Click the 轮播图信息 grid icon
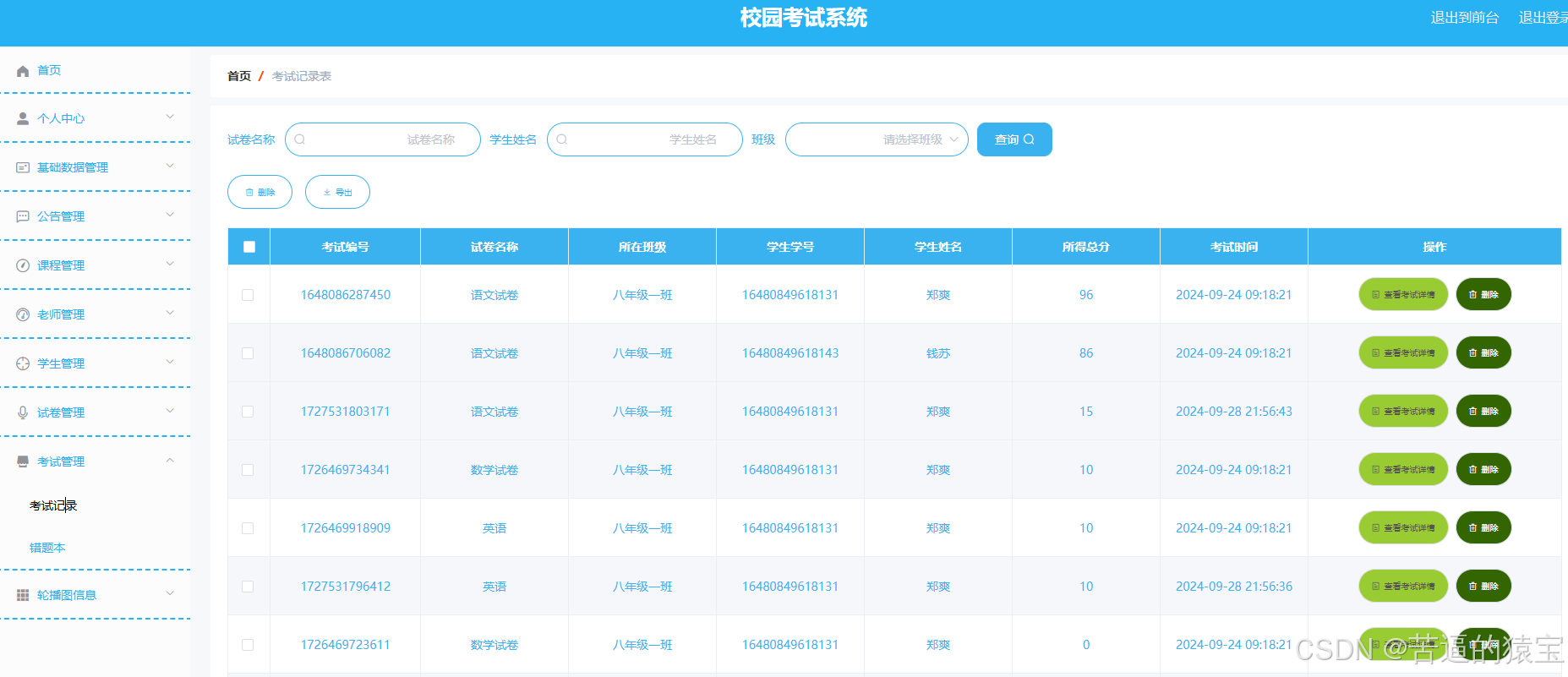 23,595
